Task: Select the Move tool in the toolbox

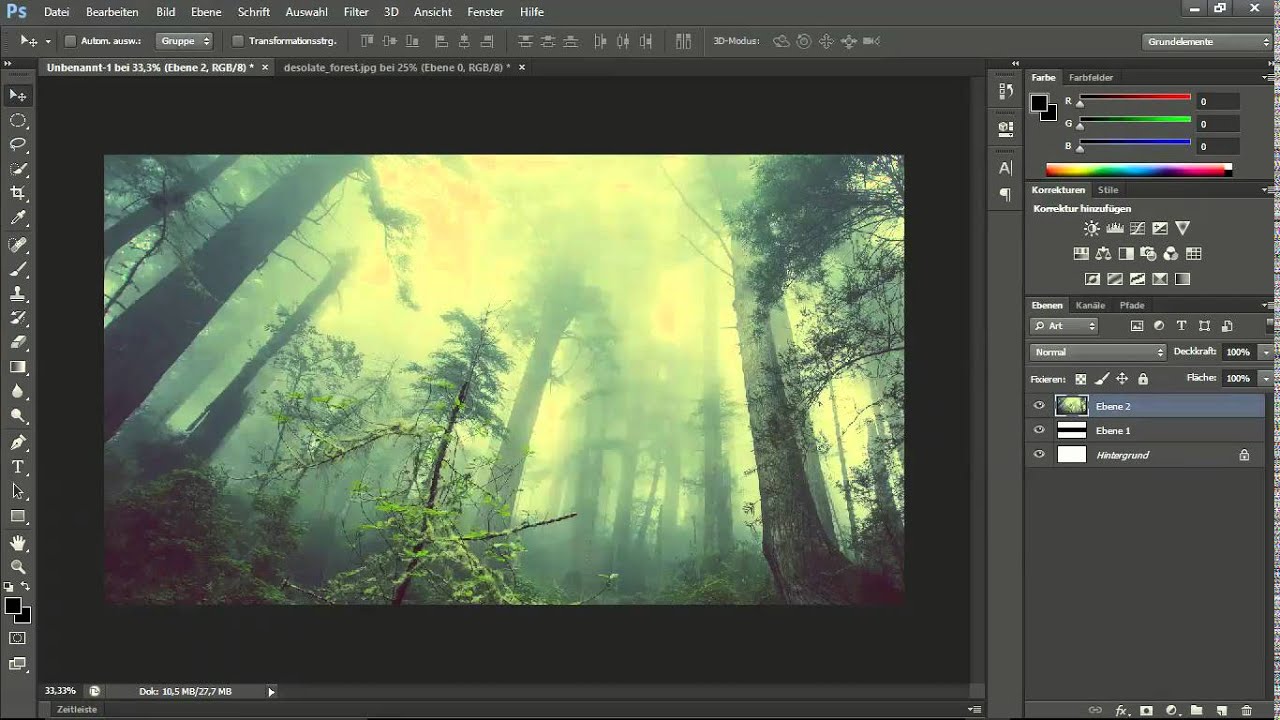Action: coord(18,95)
